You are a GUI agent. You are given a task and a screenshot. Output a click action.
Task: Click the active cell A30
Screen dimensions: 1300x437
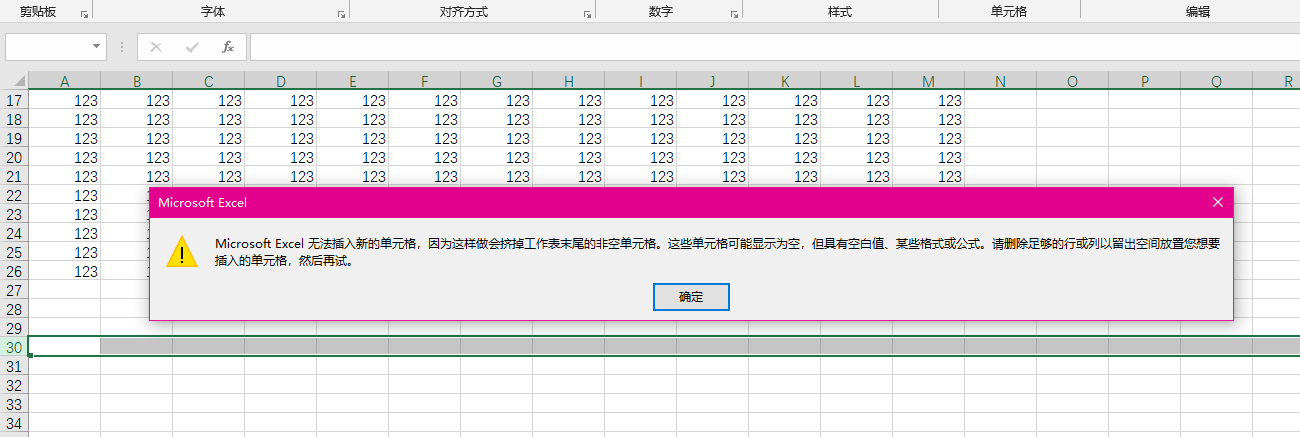click(x=64, y=347)
